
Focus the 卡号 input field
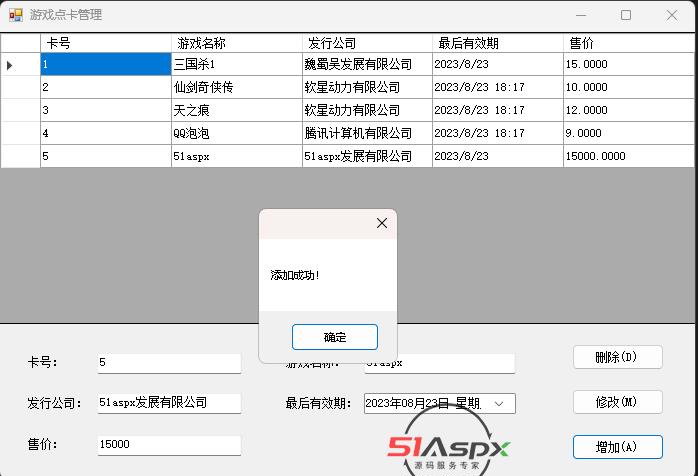click(169, 363)
